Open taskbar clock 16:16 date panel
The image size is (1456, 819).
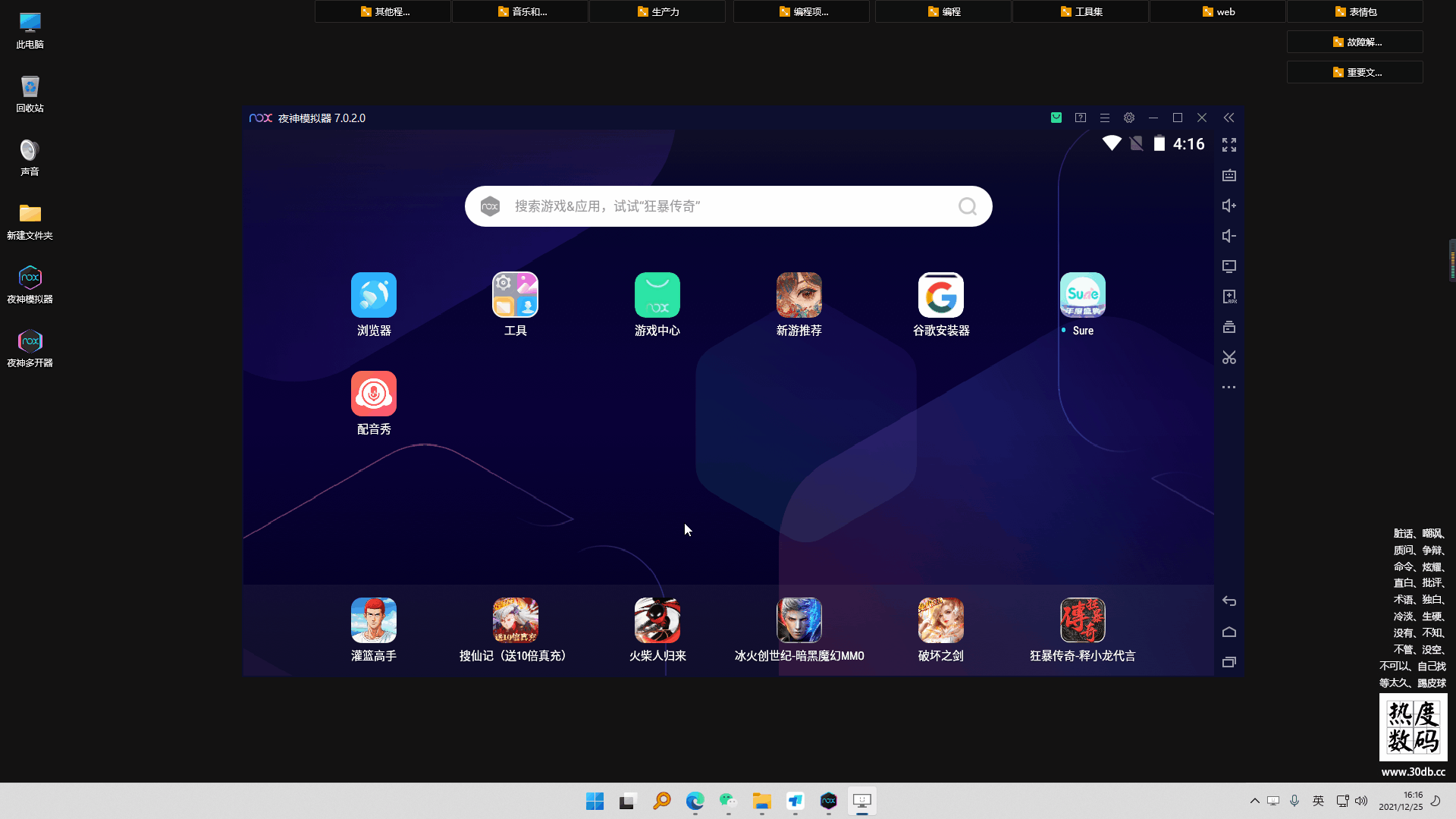(x=1400, y=801)
